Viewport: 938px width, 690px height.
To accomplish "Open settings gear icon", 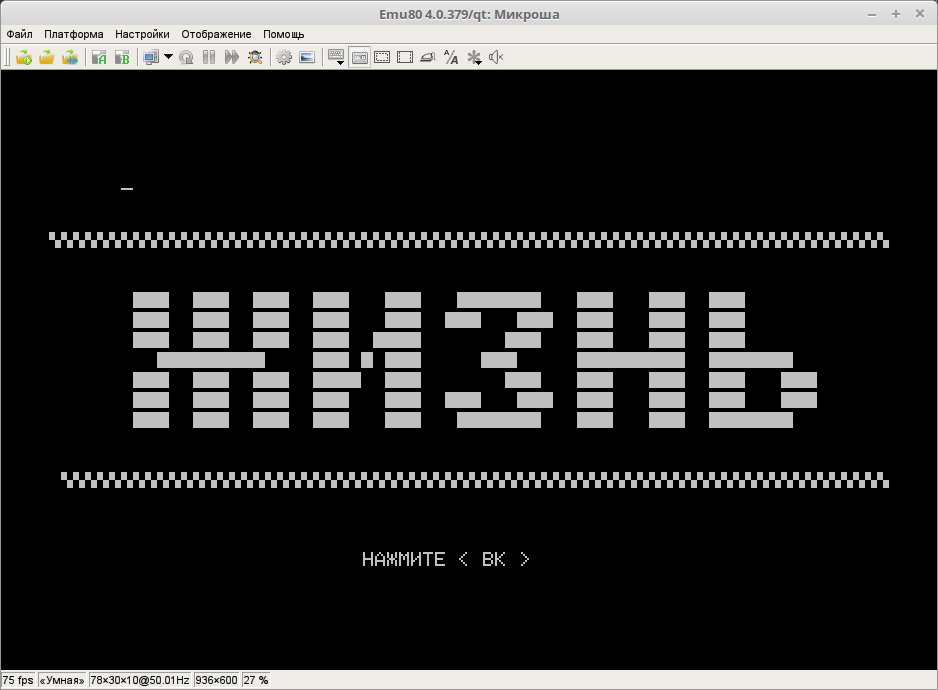I will click(x=284, y=57).
